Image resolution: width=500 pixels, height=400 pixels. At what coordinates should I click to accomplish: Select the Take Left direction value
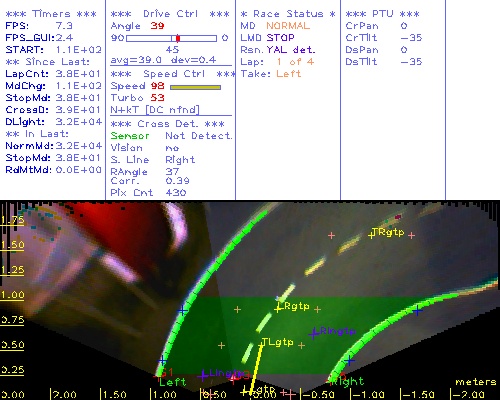tap(288, 74)
